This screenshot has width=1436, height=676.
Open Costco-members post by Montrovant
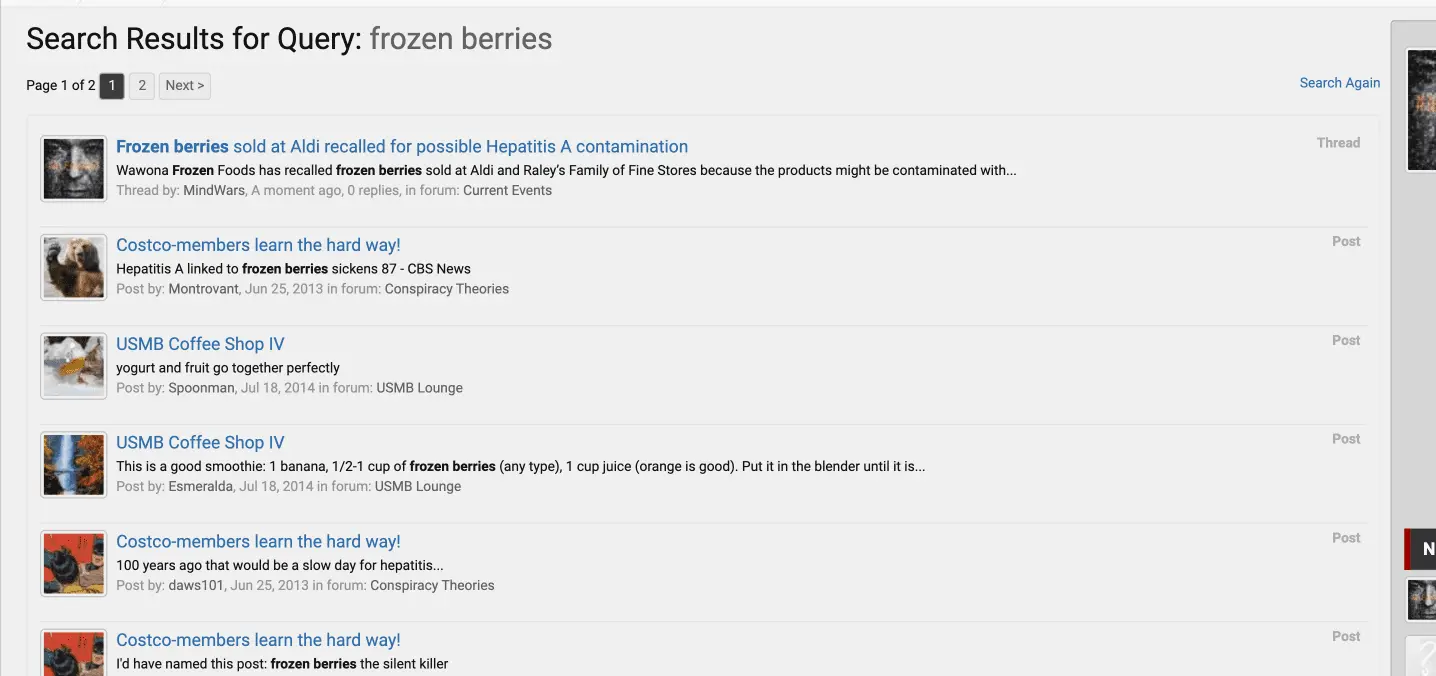click(x=258, y=245)
